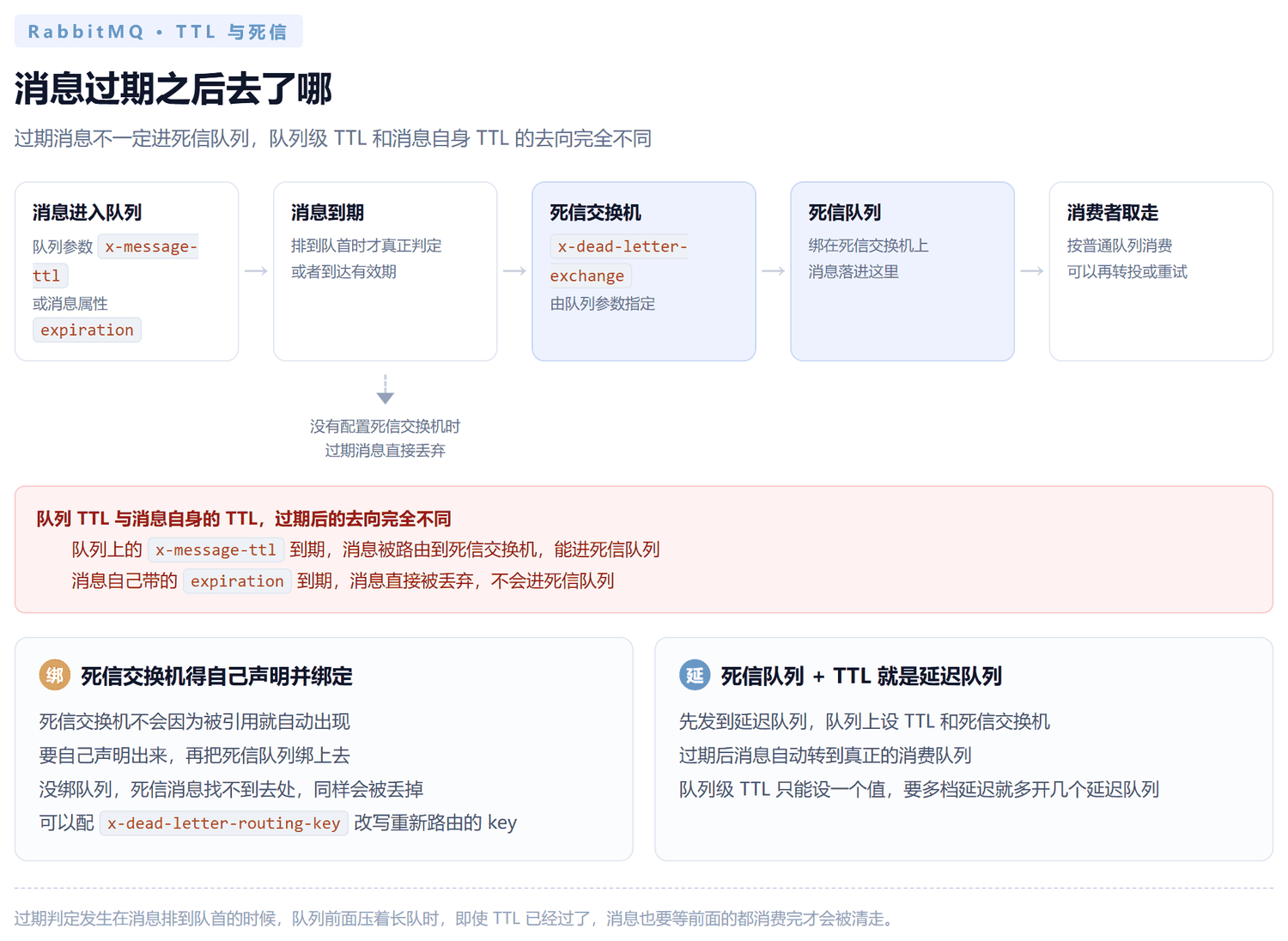1288x941 pixels.
Task: Click the line 排到队首时才真正判定
Action: pyautogui.click(x=366, y=246)
